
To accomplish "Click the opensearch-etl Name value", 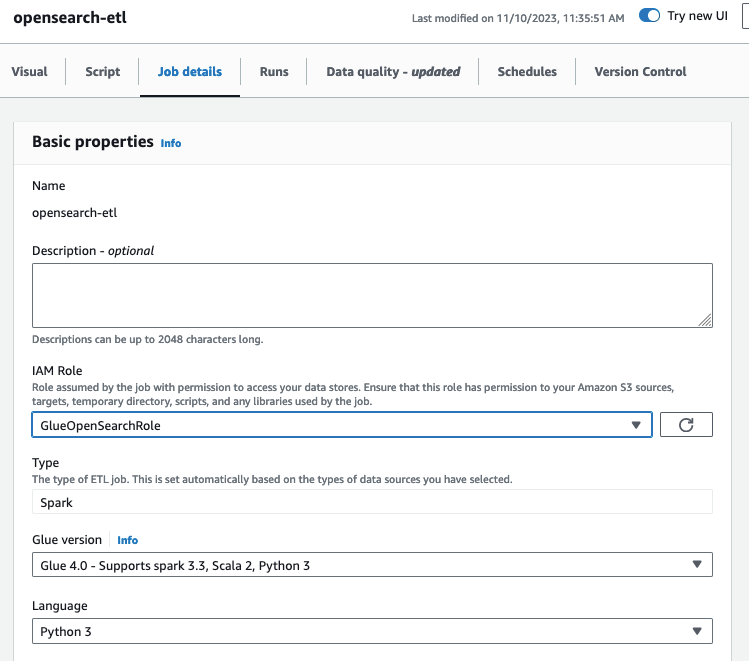I will (74, 213).
